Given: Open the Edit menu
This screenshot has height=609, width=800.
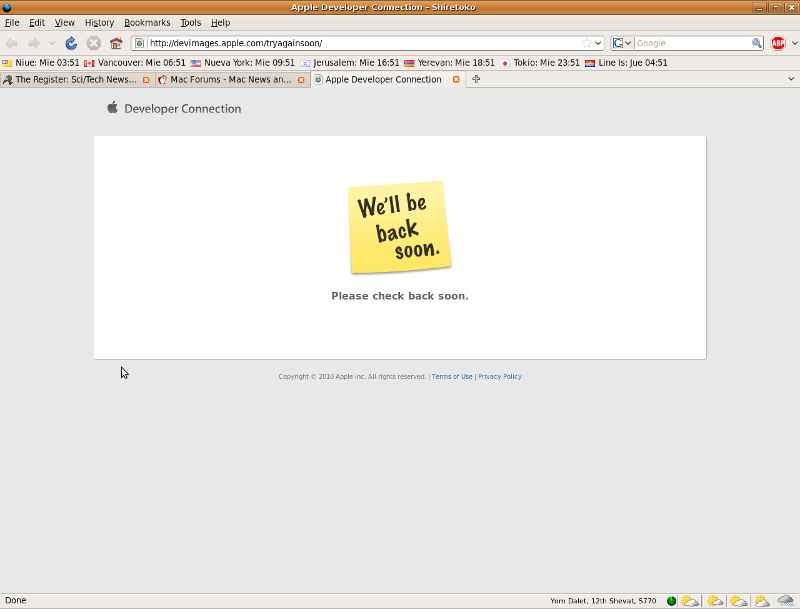Looking at the screenshot, I should [37, 22].
